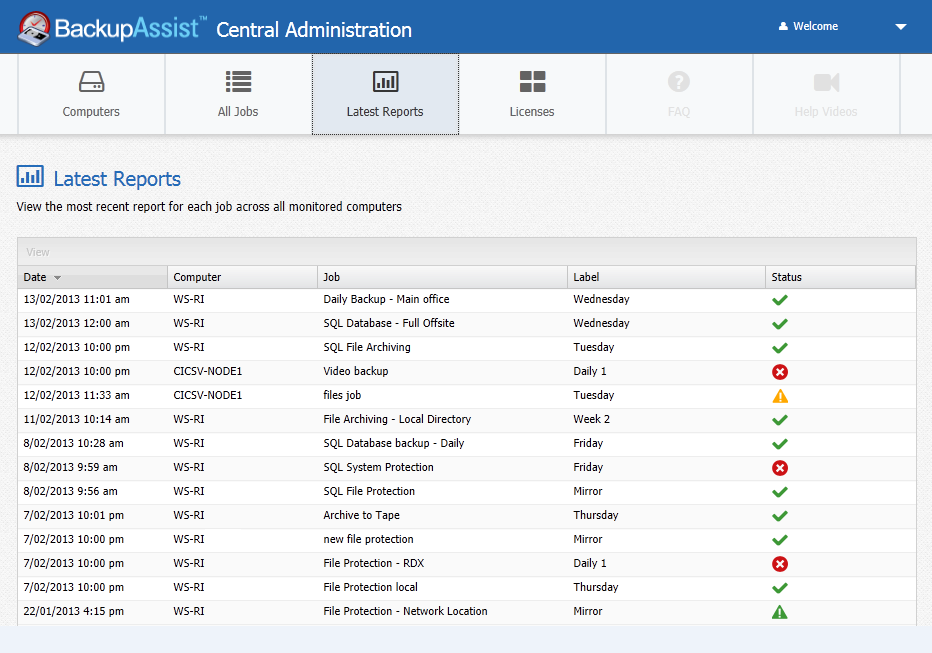Open the Help Videos tab
Image resolution: width=932 pixels, height=653 pixels.
(826, 94)
